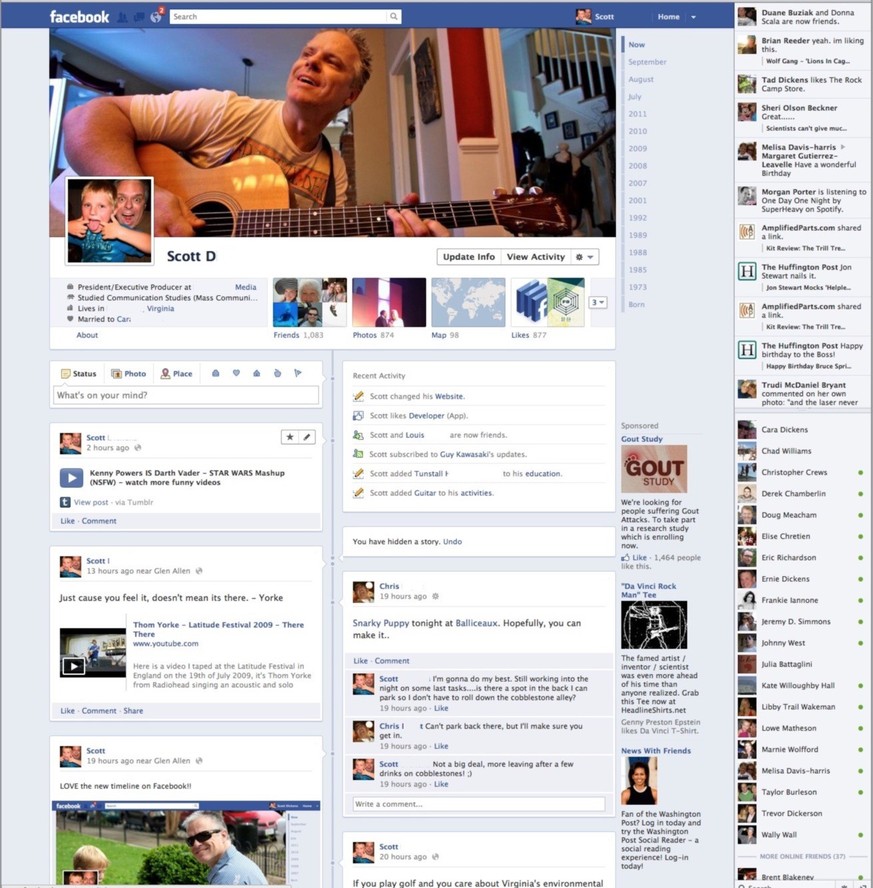Open chat with Christopher Crews
Viewport: 873px width, 888px height.
click(x=802, y=472)
